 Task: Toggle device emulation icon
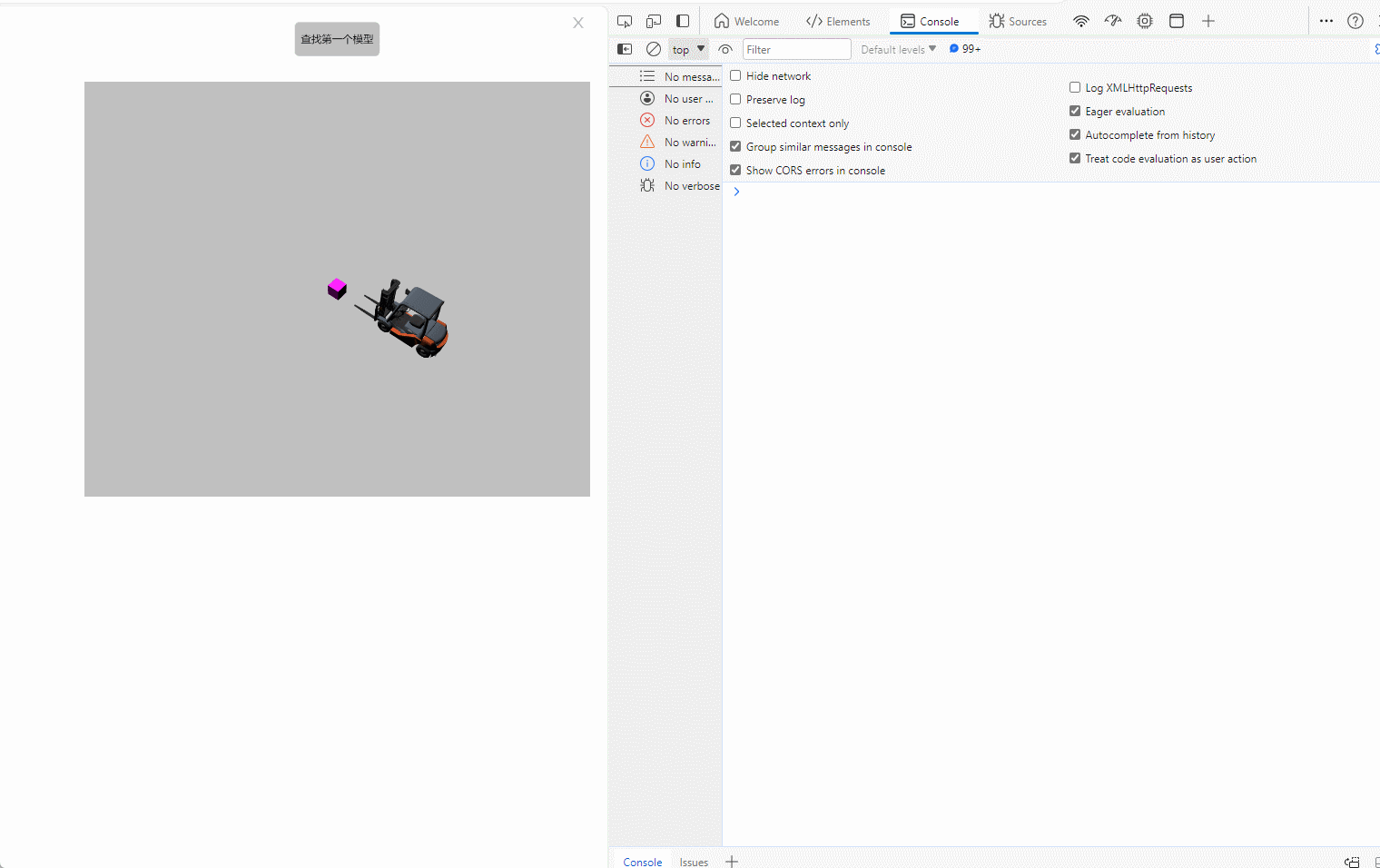(654, 21)
